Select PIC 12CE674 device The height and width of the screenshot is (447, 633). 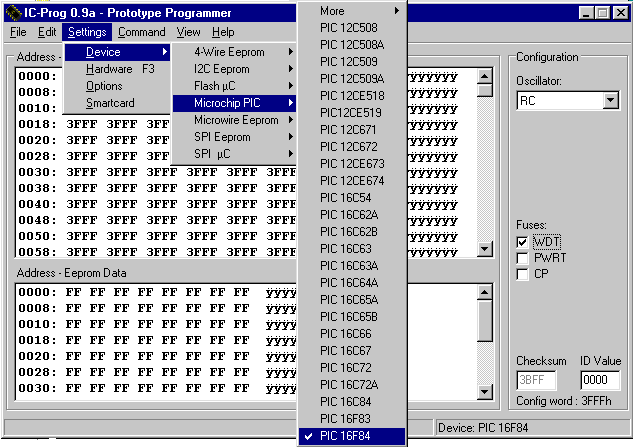pyautogui.click(x=352, y=181)
